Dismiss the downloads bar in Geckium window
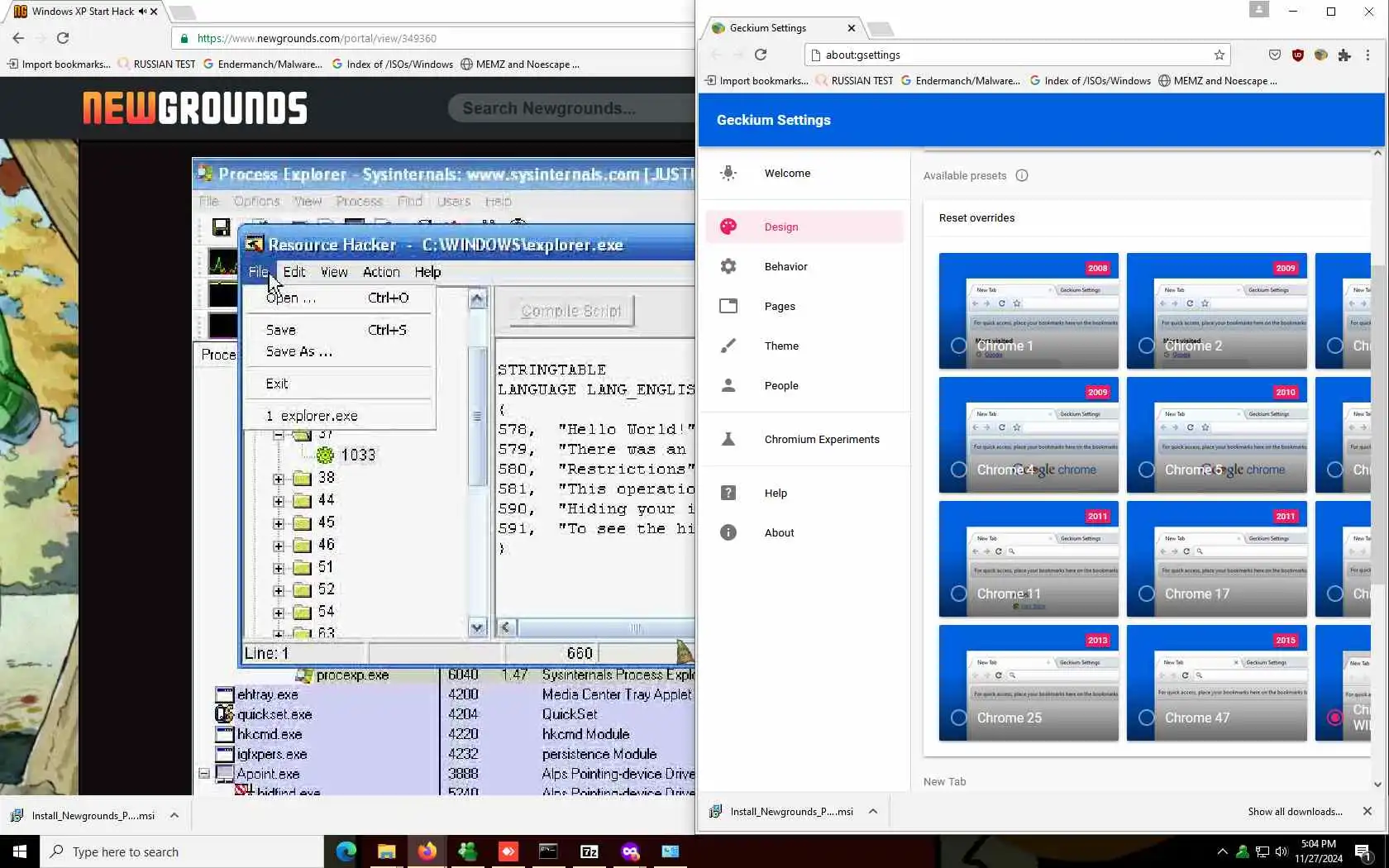The image size is (1389, 868). point(1367,811)
